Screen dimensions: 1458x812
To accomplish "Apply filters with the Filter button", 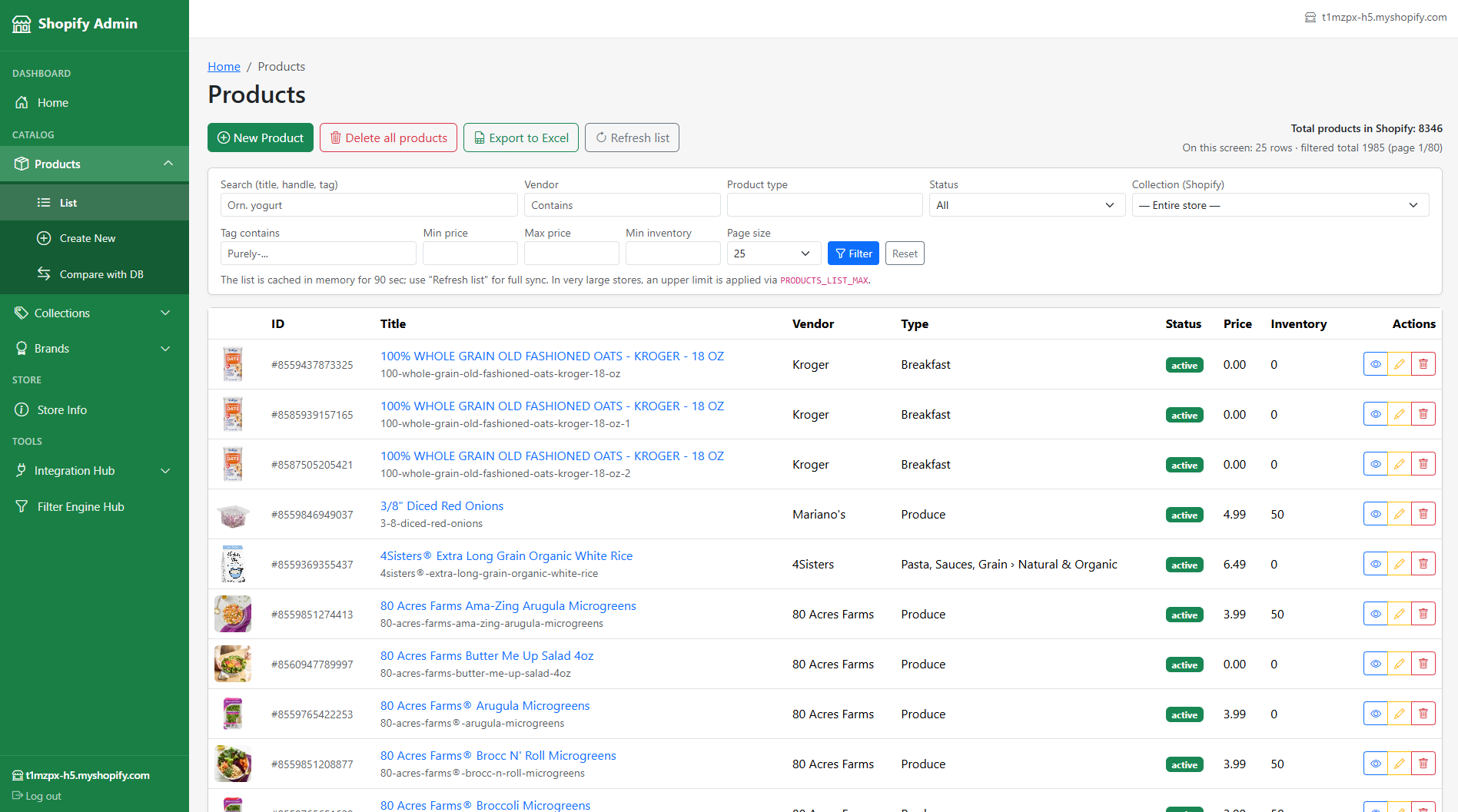I will click(x=853, y=254).
